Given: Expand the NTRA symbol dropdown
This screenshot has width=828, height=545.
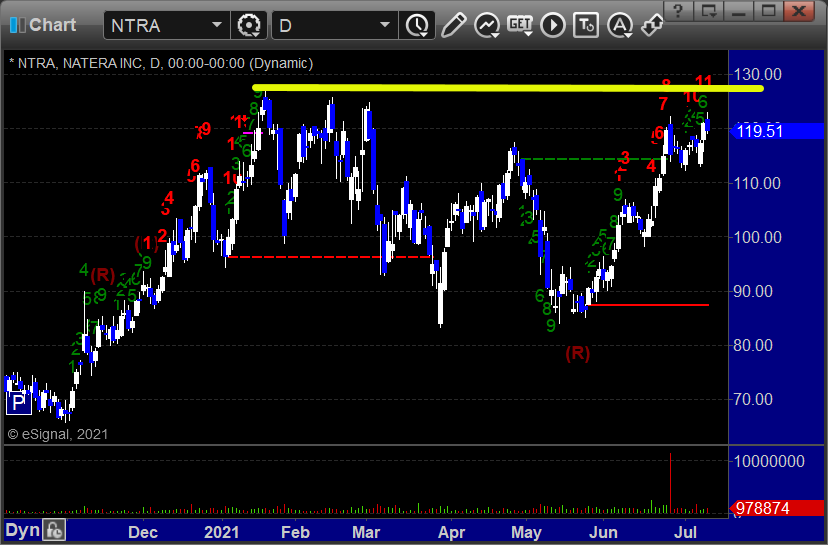Looking at the screenshot, I should click(217, 24).
